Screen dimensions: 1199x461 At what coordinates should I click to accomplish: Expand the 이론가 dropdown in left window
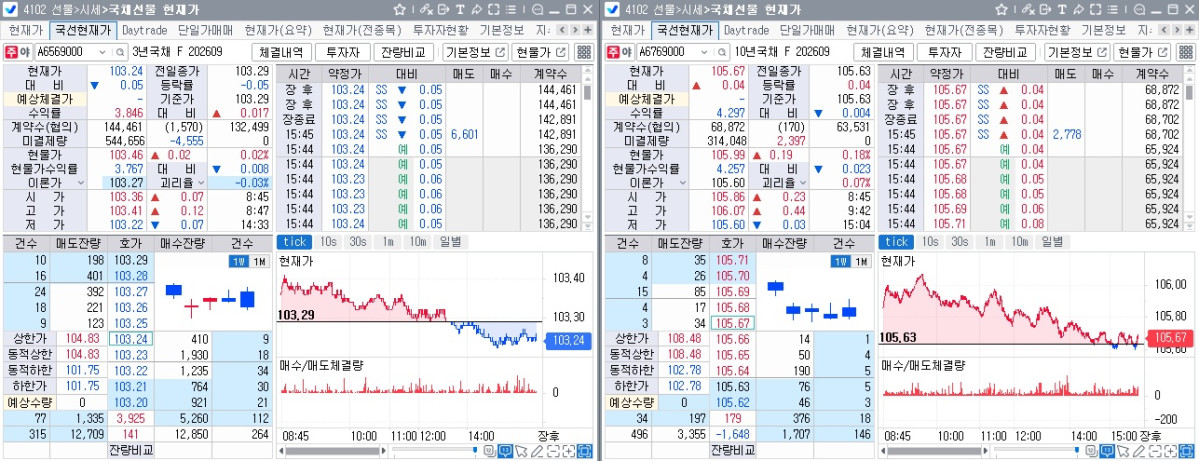[x=80, y=183]
